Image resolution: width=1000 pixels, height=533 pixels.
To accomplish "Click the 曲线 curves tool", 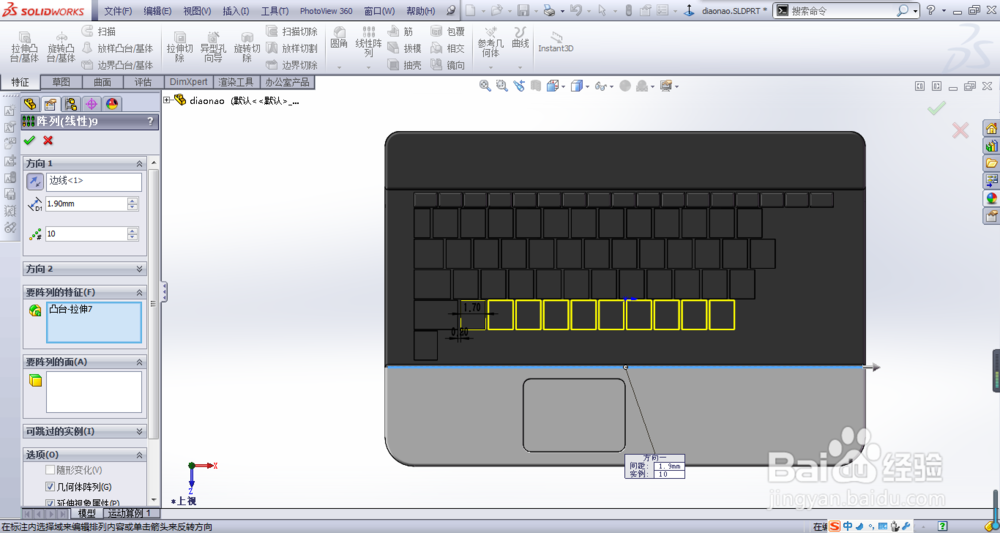I will 520,38.
